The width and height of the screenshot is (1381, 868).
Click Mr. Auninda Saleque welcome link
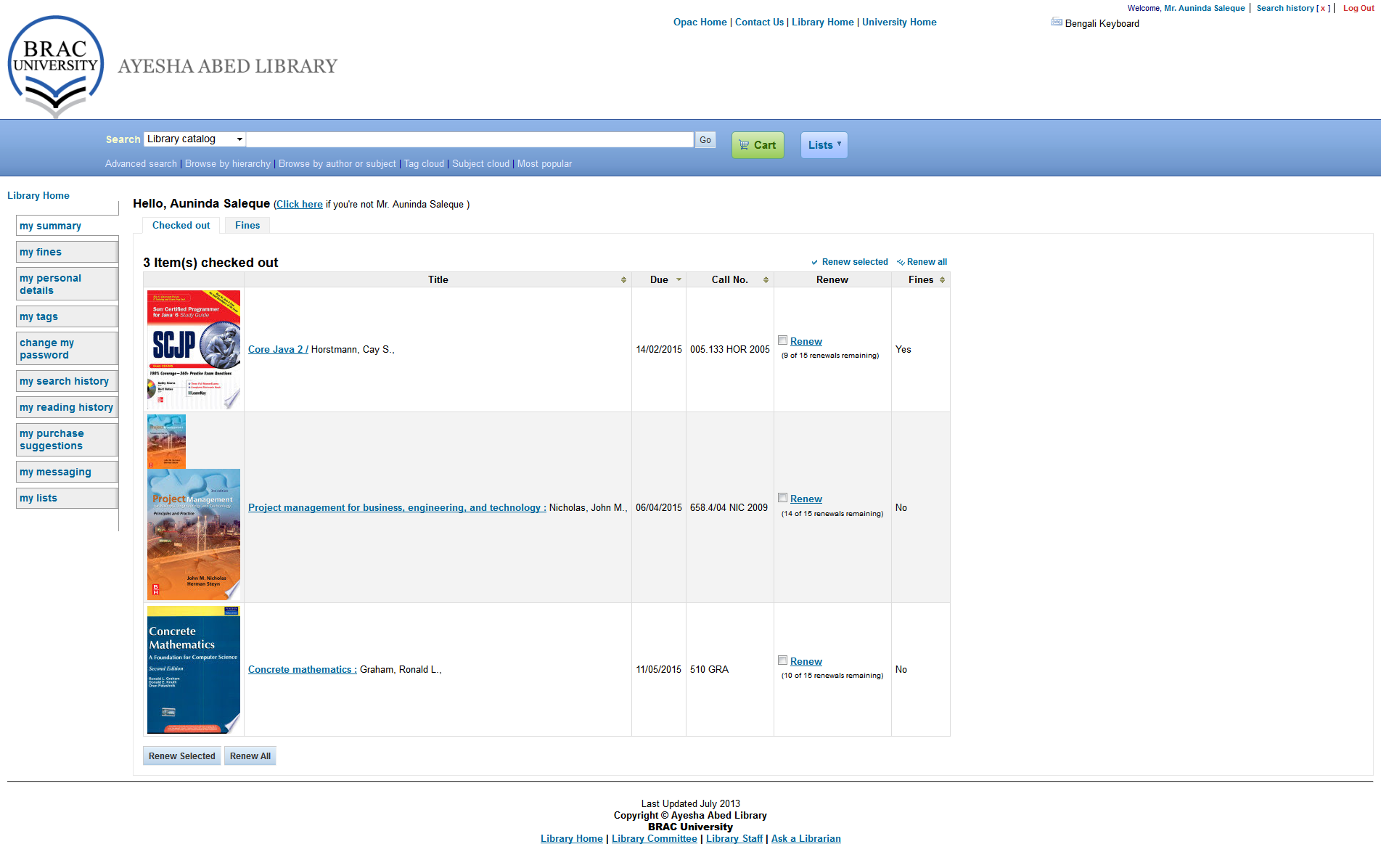point(1205,8)
